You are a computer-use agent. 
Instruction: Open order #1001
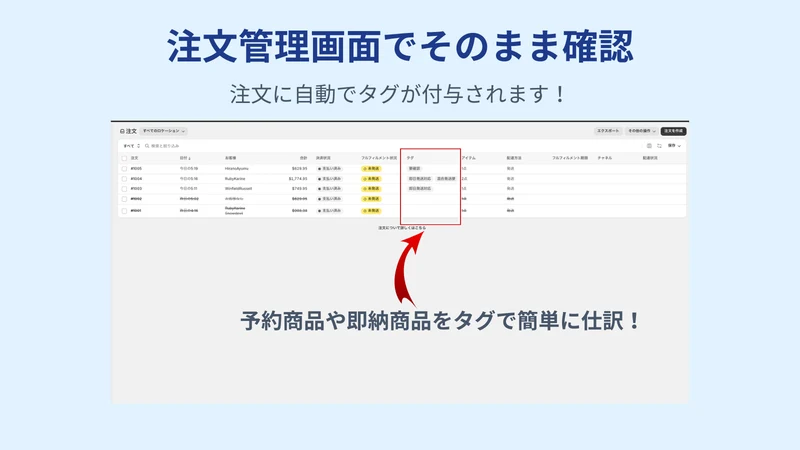pyautogui.click(x=136, y=211)
